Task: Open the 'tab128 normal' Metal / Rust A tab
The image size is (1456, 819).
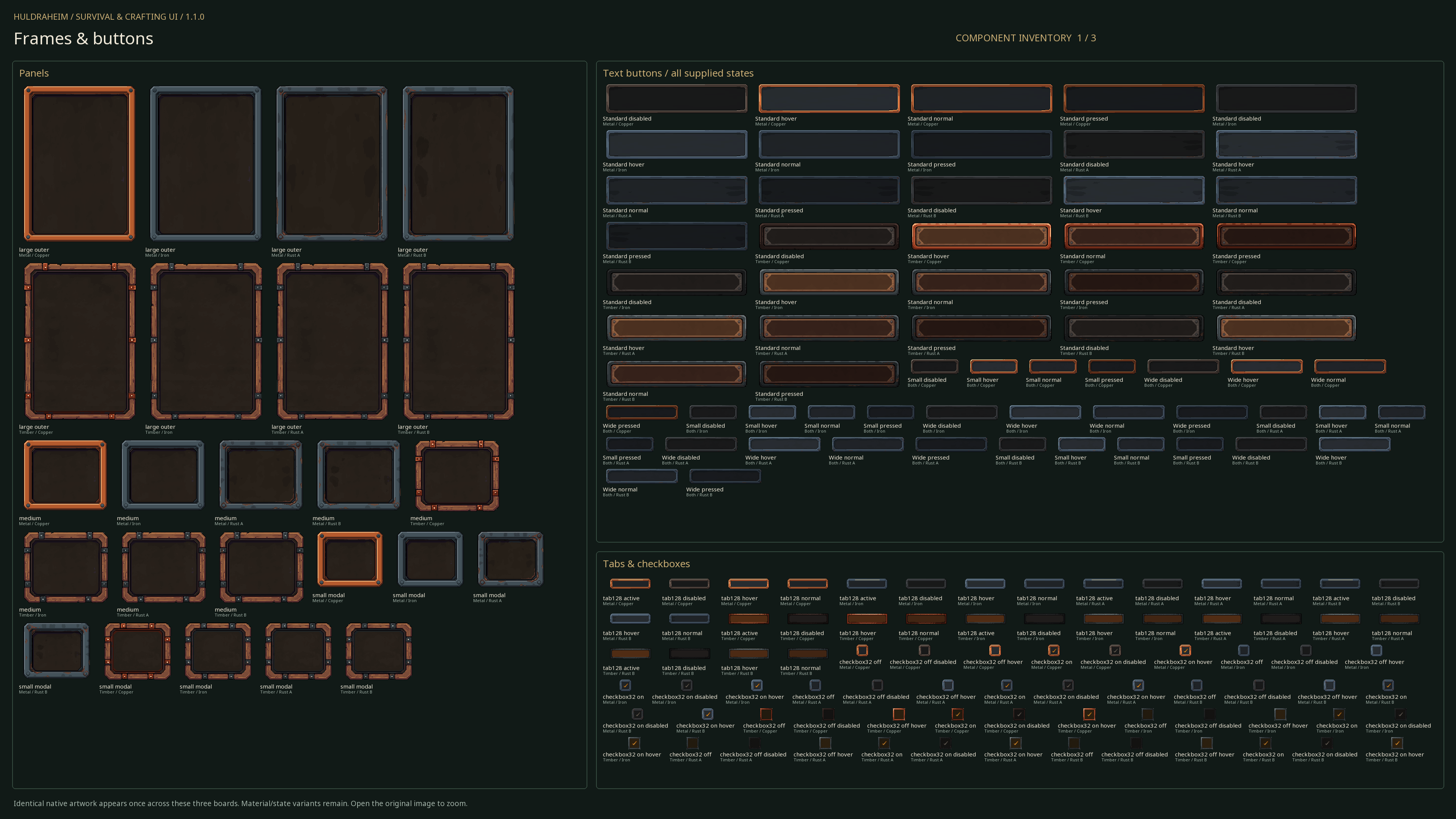Action: (x=1281, y=584)
